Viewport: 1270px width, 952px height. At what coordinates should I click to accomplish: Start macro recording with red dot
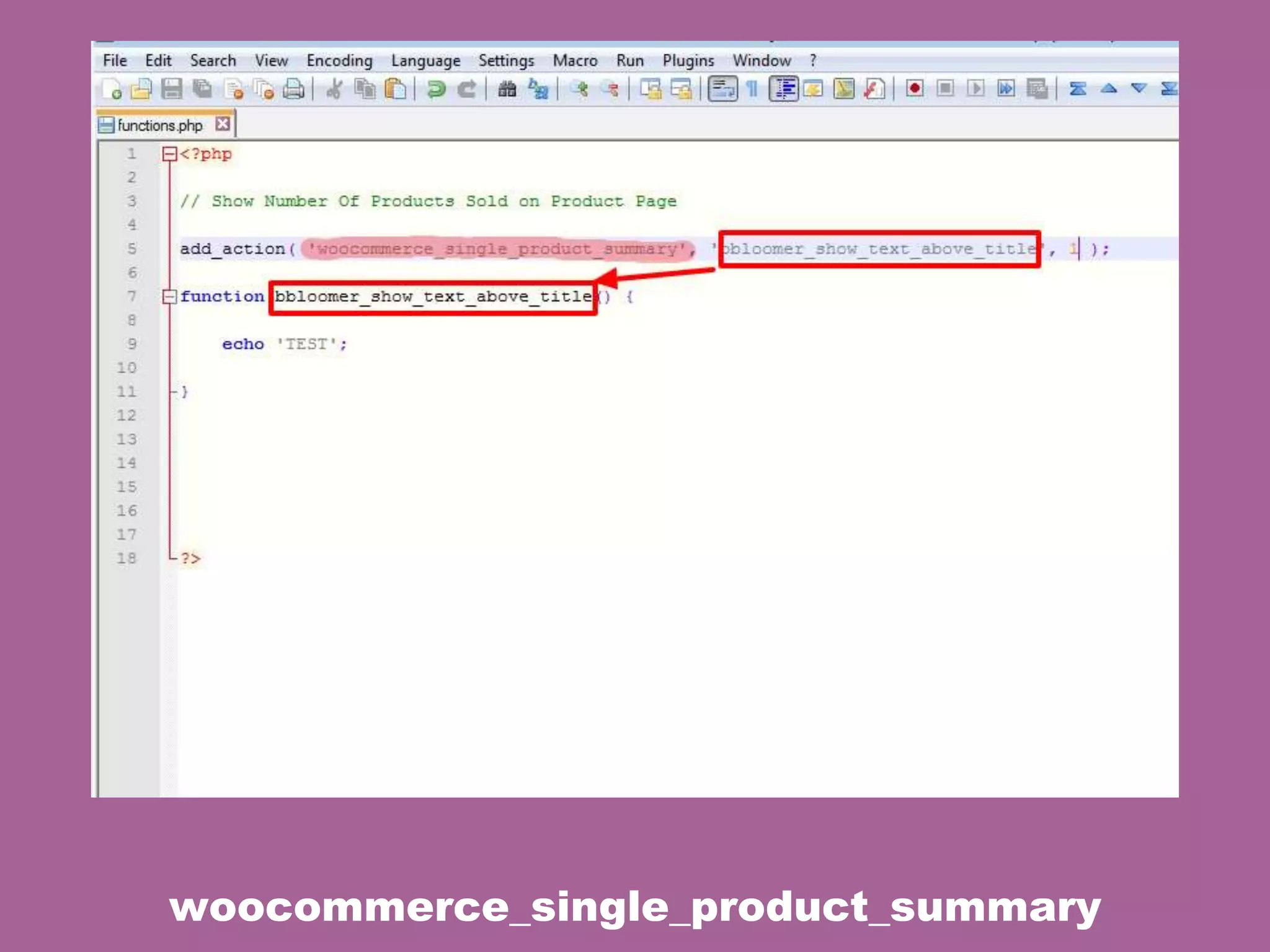pyautogui.click(x=915, y=89)
